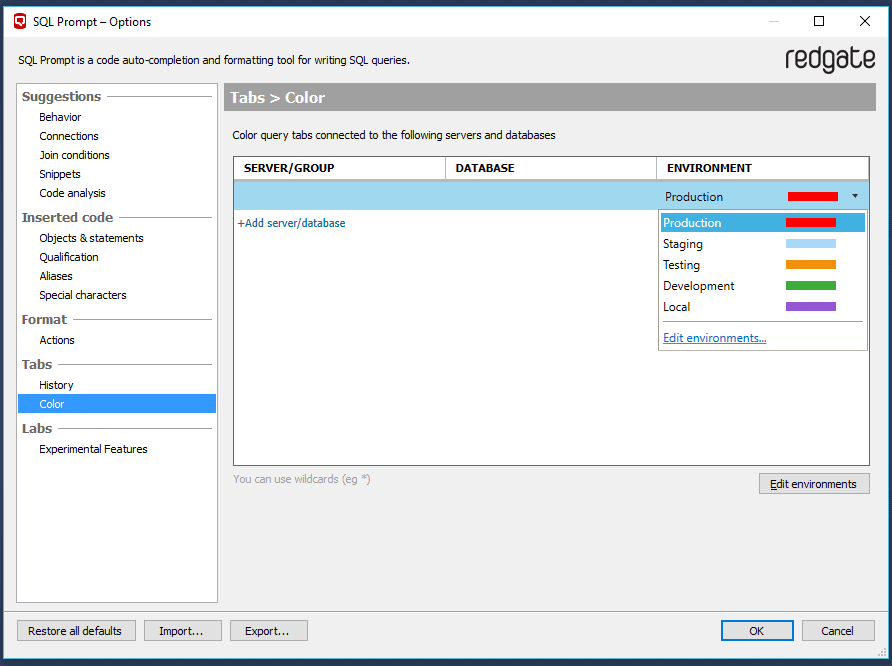Image resolution: width=892 pixels, height=666 pixels.
Task: Select Experimental Features under Labs
Action: (x=93, y=449)
